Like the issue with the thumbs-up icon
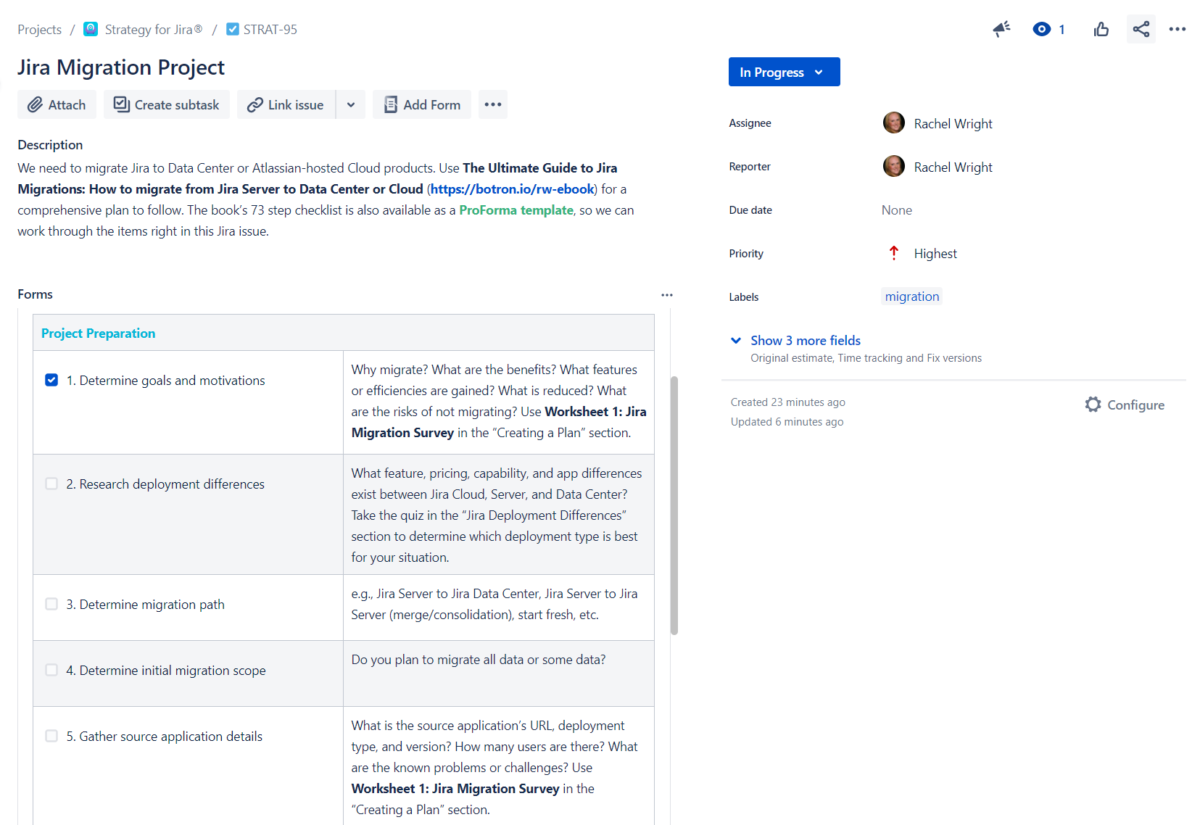1200x825 pixels. tap(1101, 29)
